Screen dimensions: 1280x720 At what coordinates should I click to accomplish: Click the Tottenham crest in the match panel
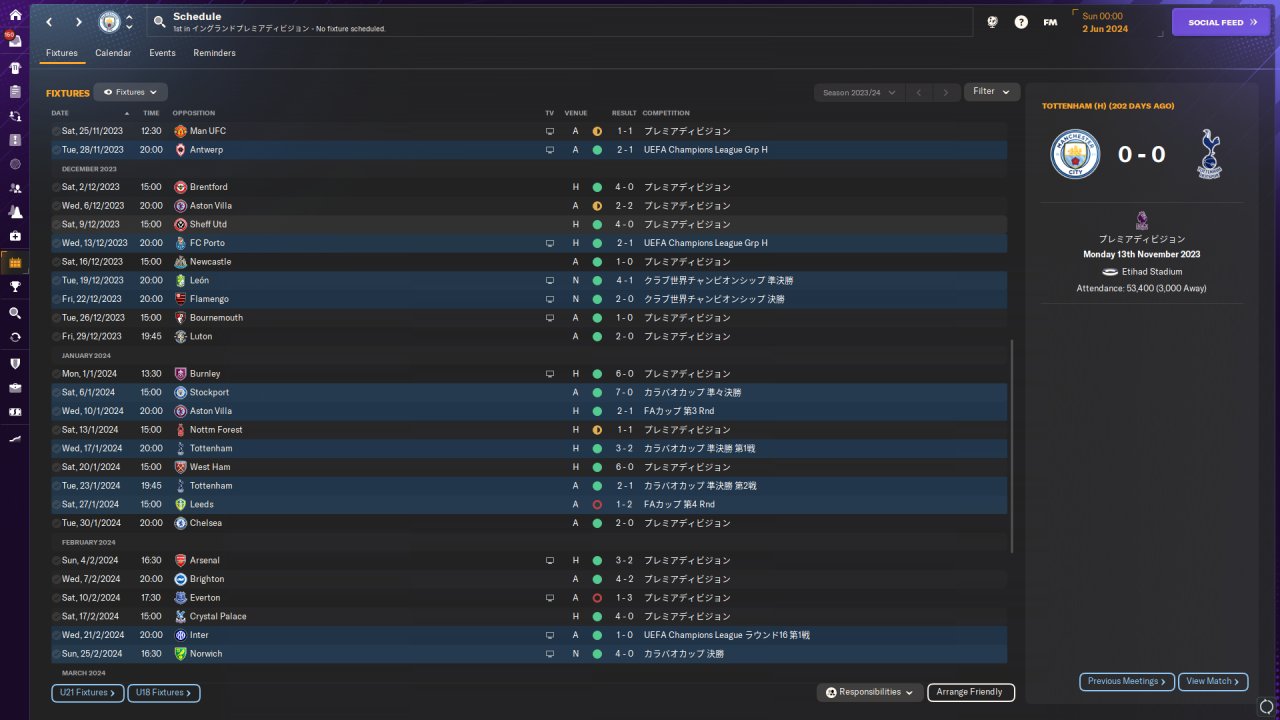(1209, 154)
